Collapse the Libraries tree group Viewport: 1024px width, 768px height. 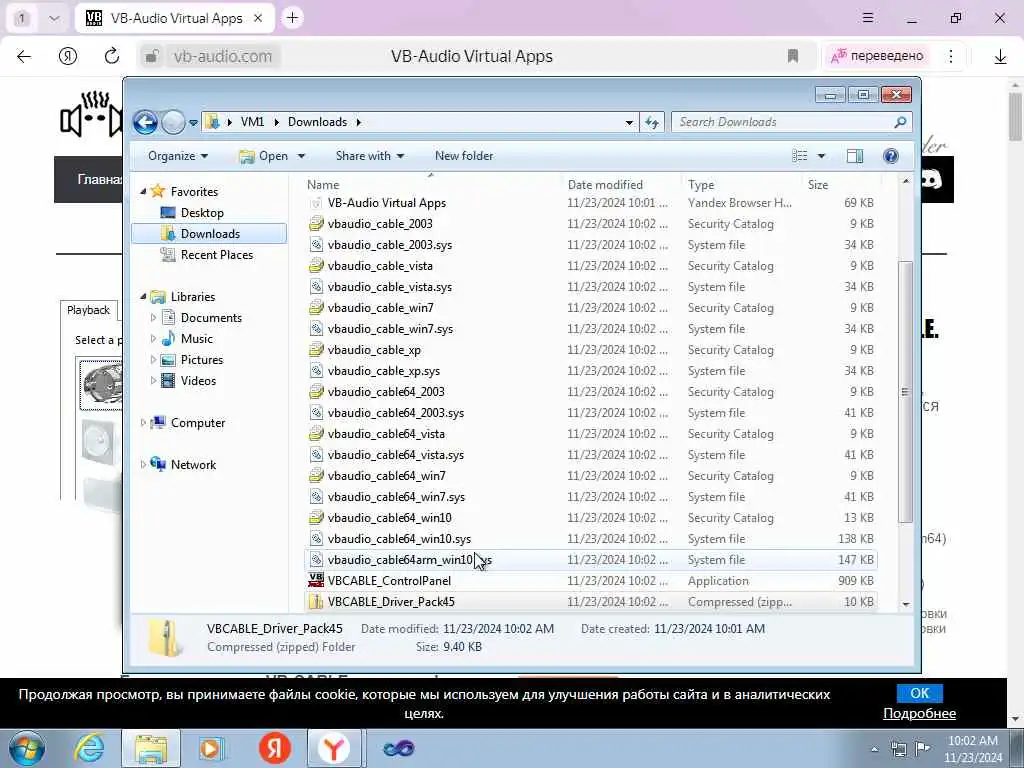click(x=144, y=296)
